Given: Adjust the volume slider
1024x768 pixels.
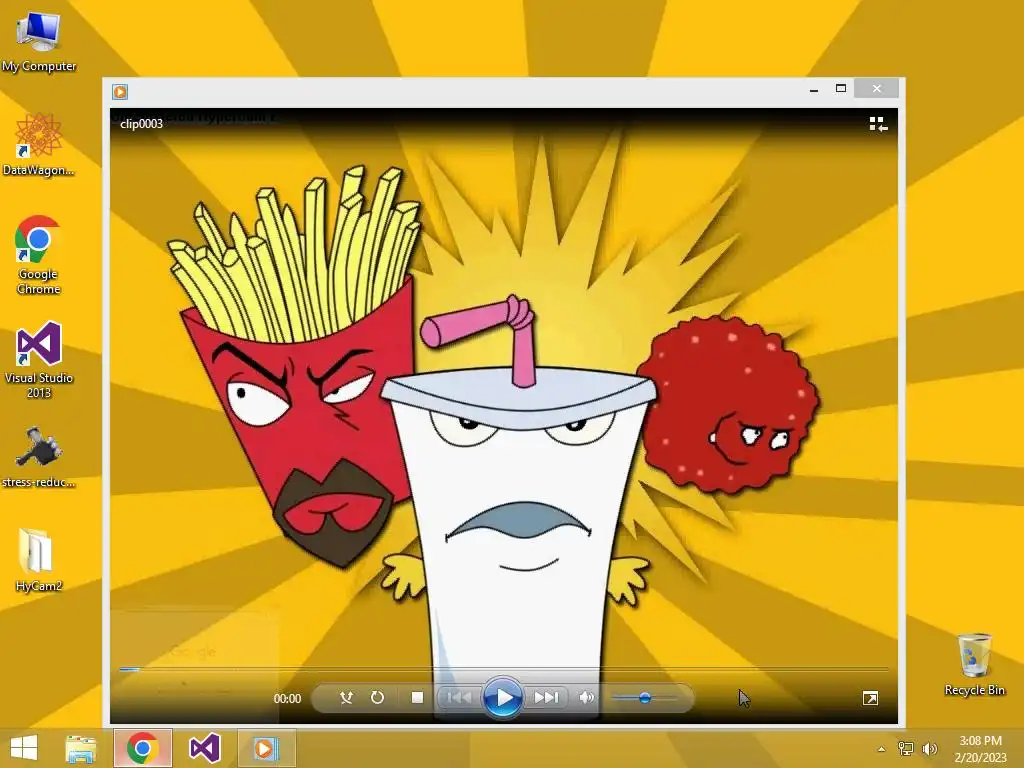Looking at the screenshot, I should 645,698.
